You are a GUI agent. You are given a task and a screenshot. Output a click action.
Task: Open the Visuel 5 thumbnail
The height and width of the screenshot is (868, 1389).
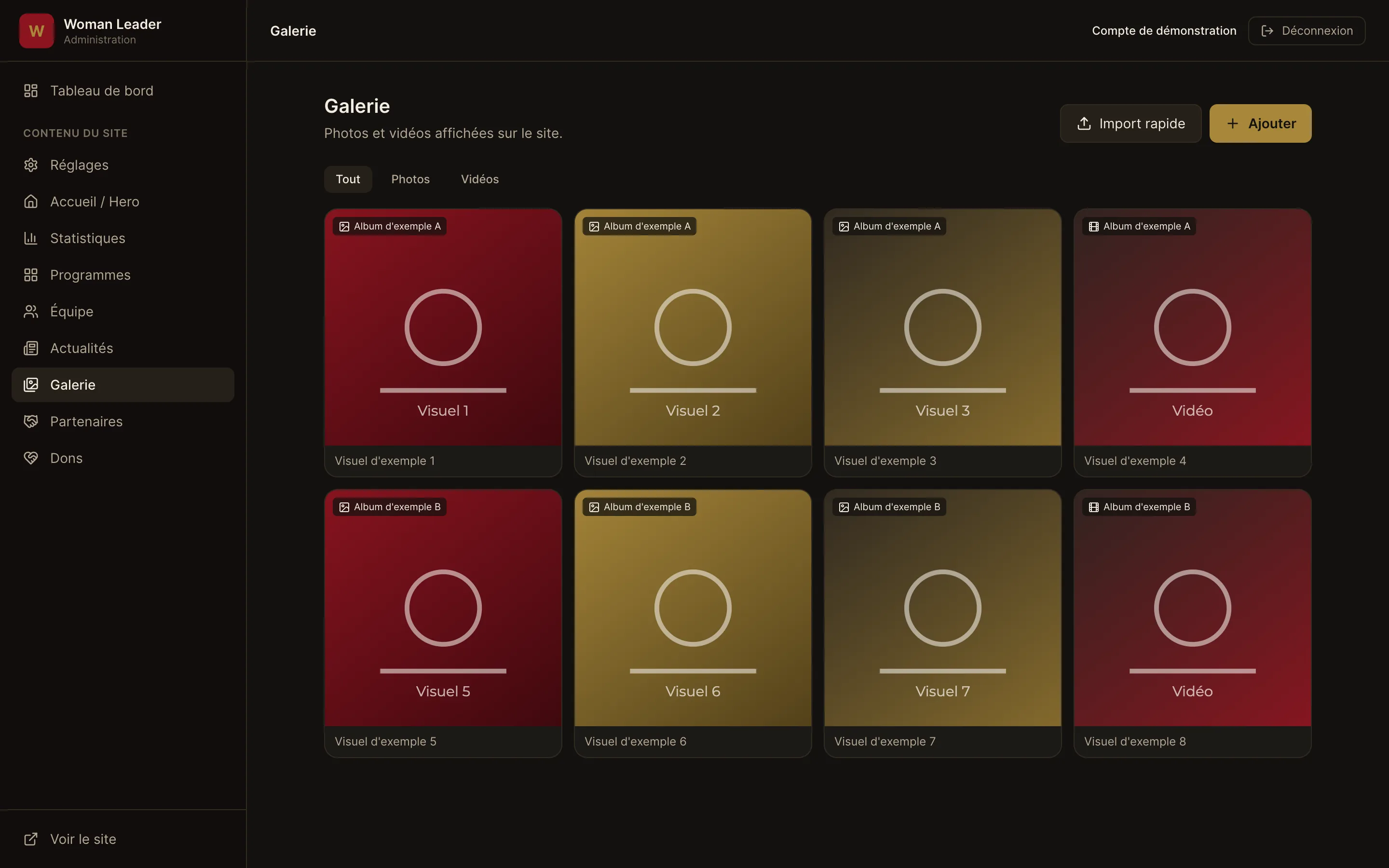(443, 609)
